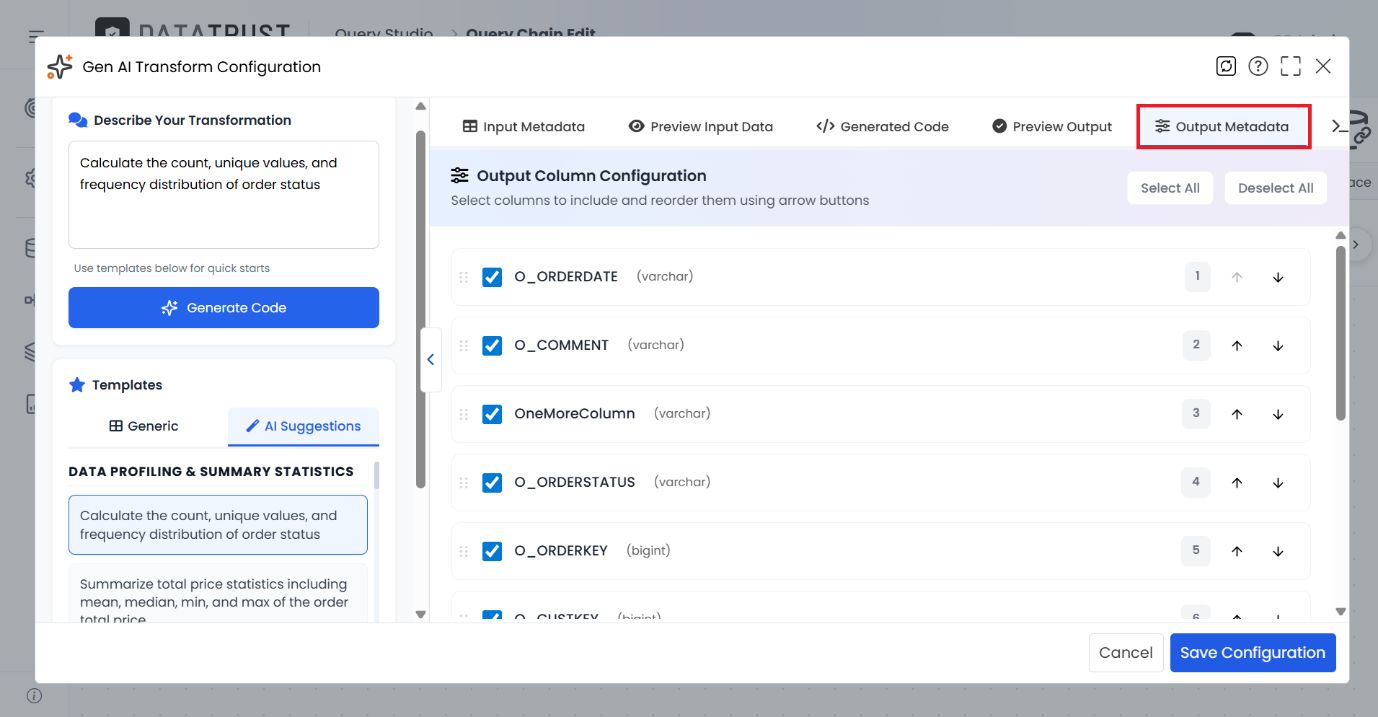Click the O_ORDERKEY column name
The width and height of the screenshot is (1378, 717).
click(x=561, y=551)
